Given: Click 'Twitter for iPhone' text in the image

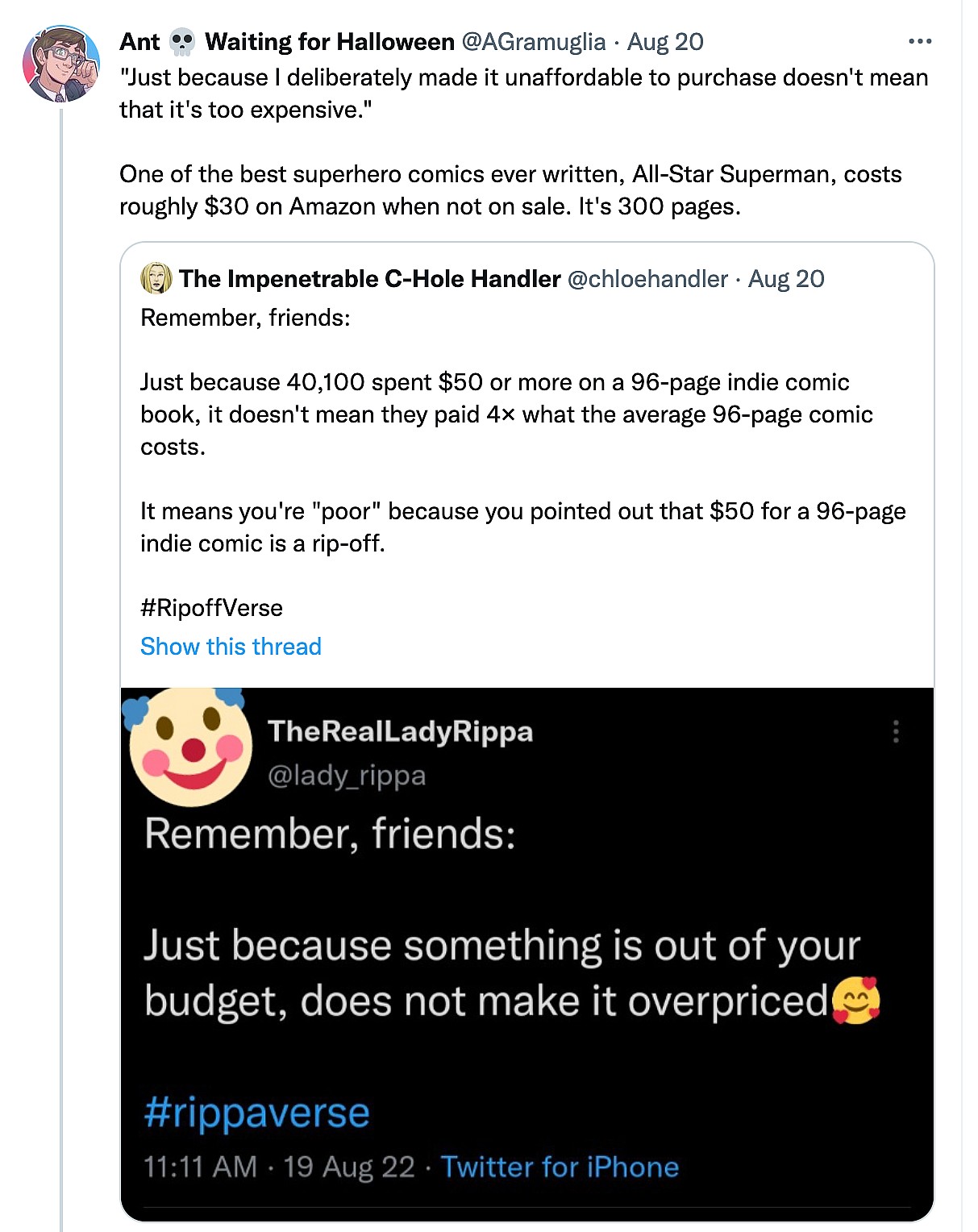Looking at the screenshot, I should [x=560, y=1167].
